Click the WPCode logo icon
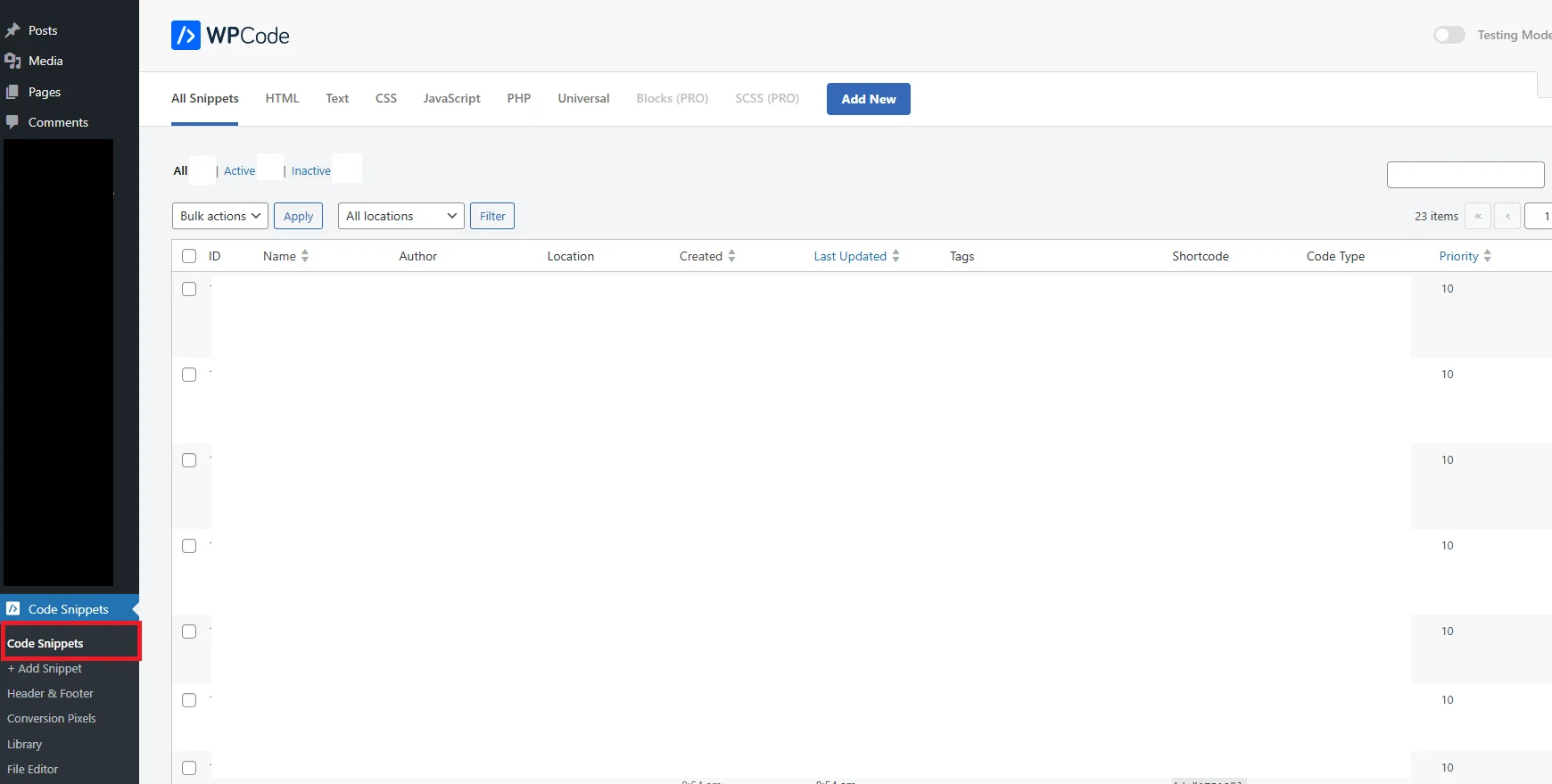 coord(186,36)
